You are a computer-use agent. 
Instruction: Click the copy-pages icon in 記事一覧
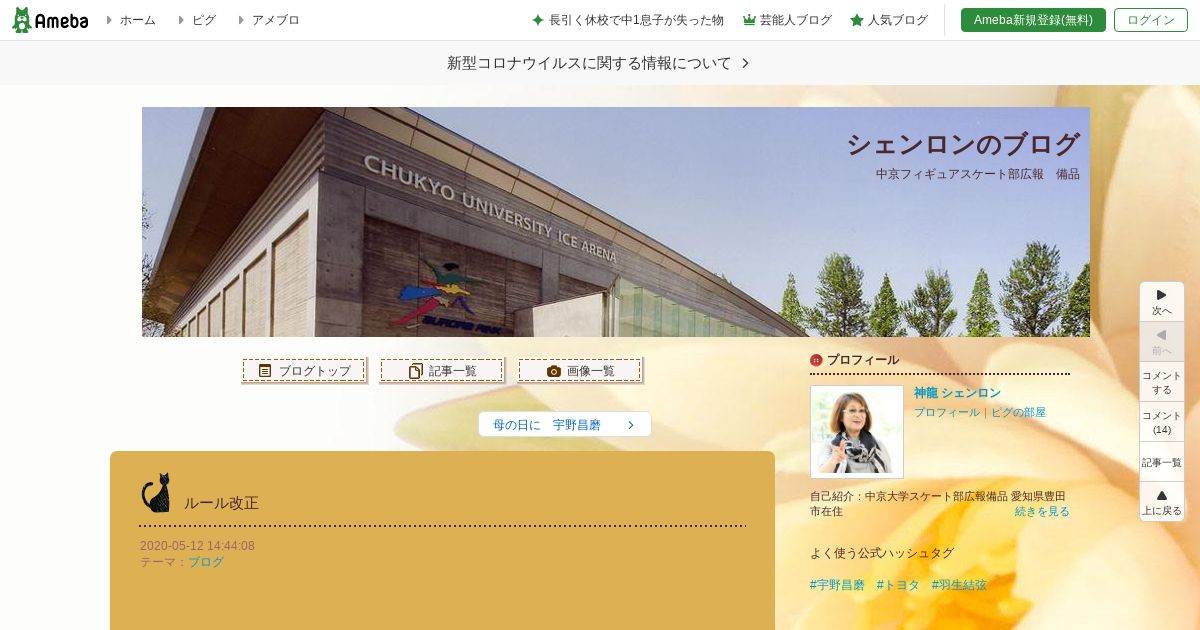[x=416, y=370]
